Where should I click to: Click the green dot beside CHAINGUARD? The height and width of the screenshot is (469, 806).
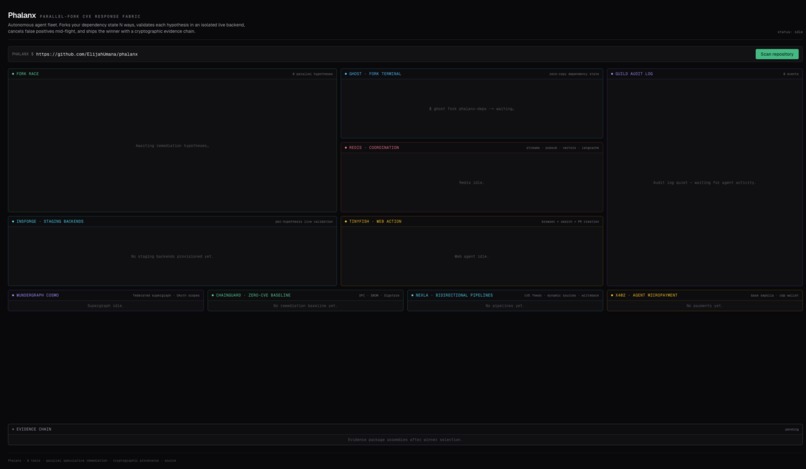click(x=212, y=295)
